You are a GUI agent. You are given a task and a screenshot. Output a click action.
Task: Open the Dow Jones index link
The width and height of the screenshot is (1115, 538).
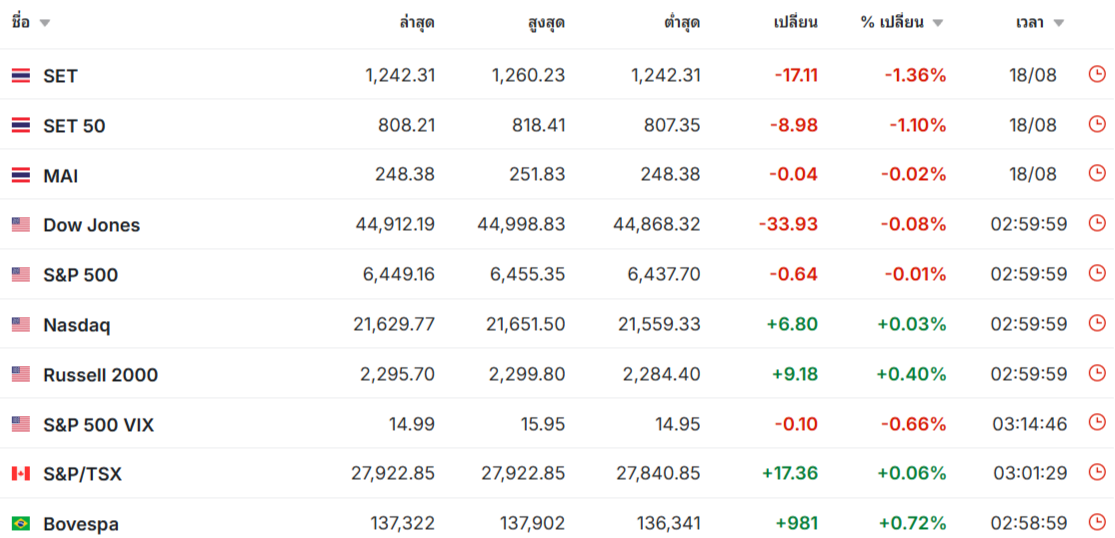click(92, 225)
